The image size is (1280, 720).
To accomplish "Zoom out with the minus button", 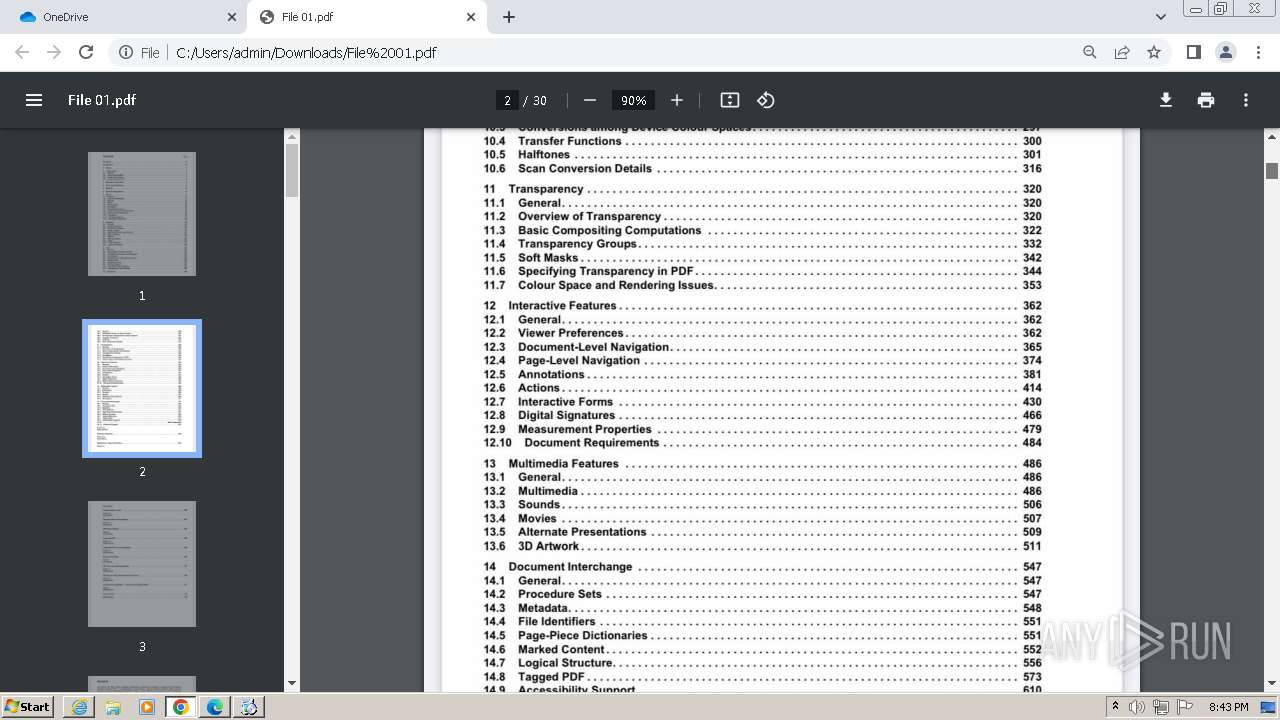I will (x=590, y=100).
